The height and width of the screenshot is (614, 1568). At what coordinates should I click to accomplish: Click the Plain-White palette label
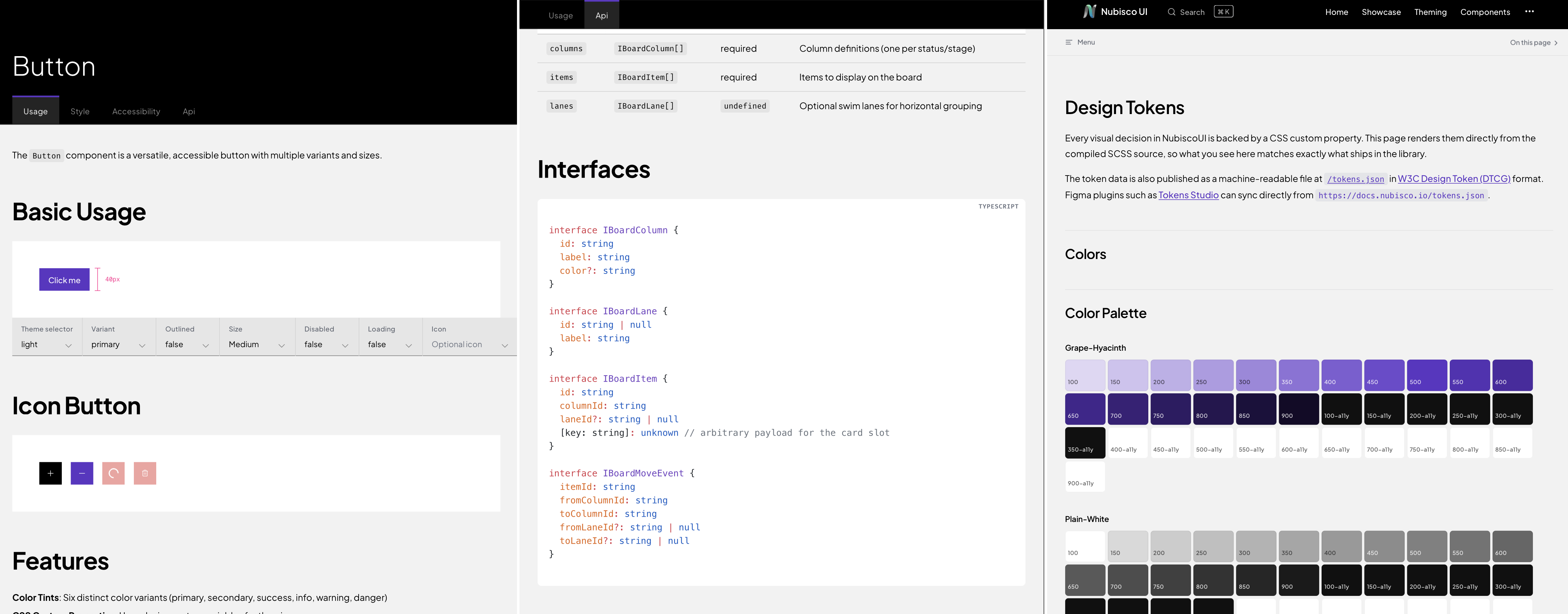coord(1087,519)
